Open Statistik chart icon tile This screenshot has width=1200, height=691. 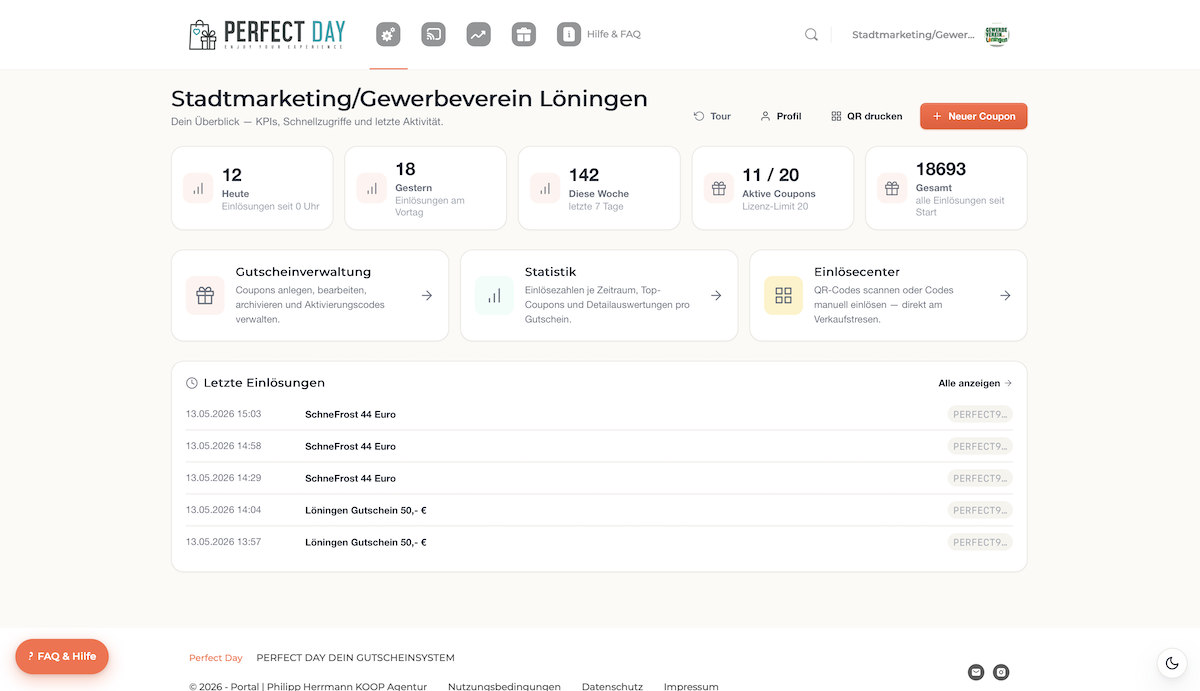494,295
